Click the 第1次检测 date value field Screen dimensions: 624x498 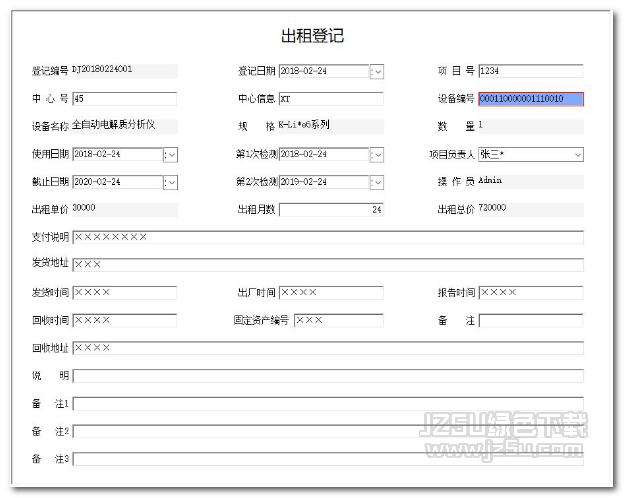324,154
